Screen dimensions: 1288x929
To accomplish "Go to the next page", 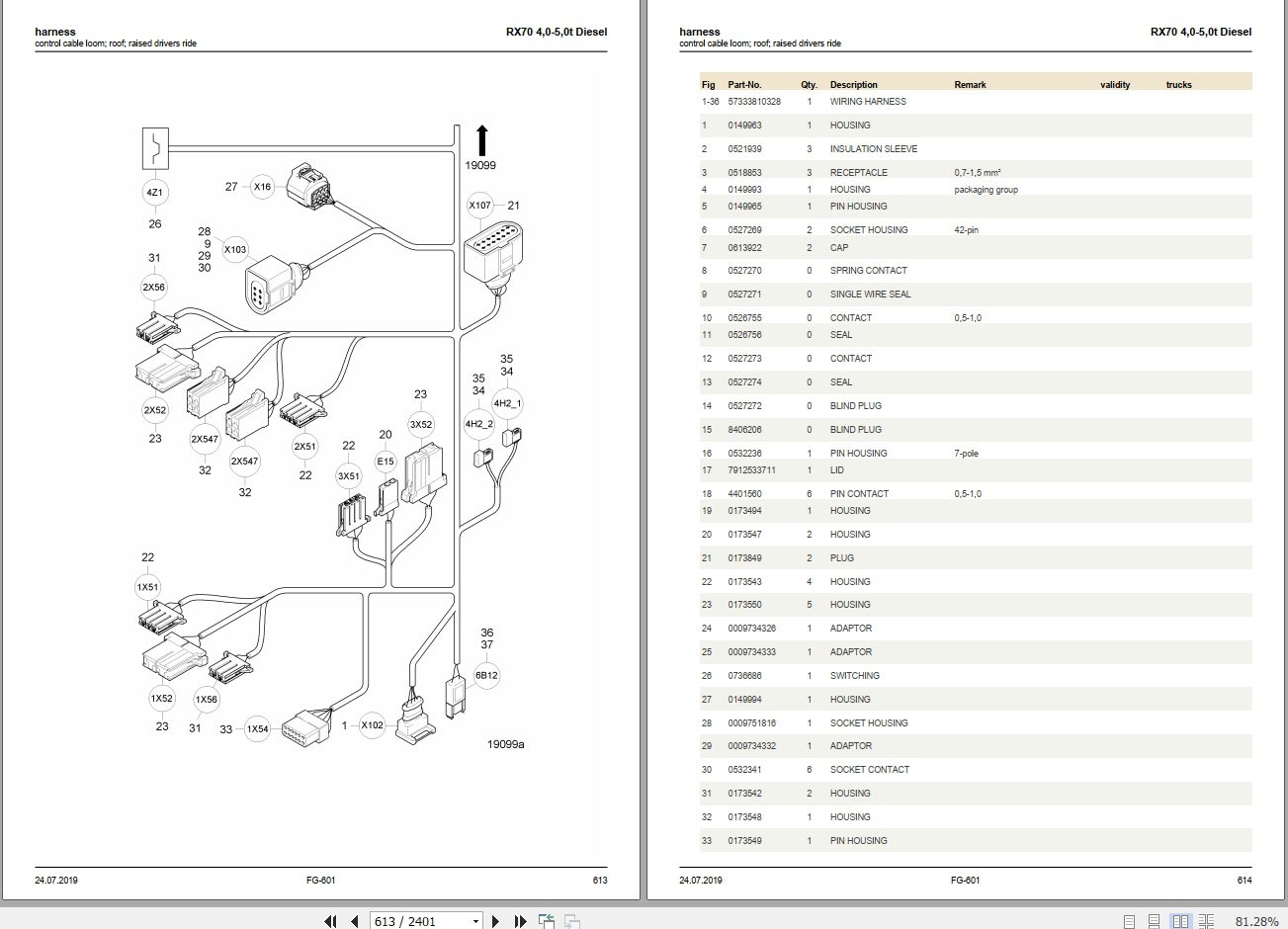I will pyautogui.click(x=496, y=921).
